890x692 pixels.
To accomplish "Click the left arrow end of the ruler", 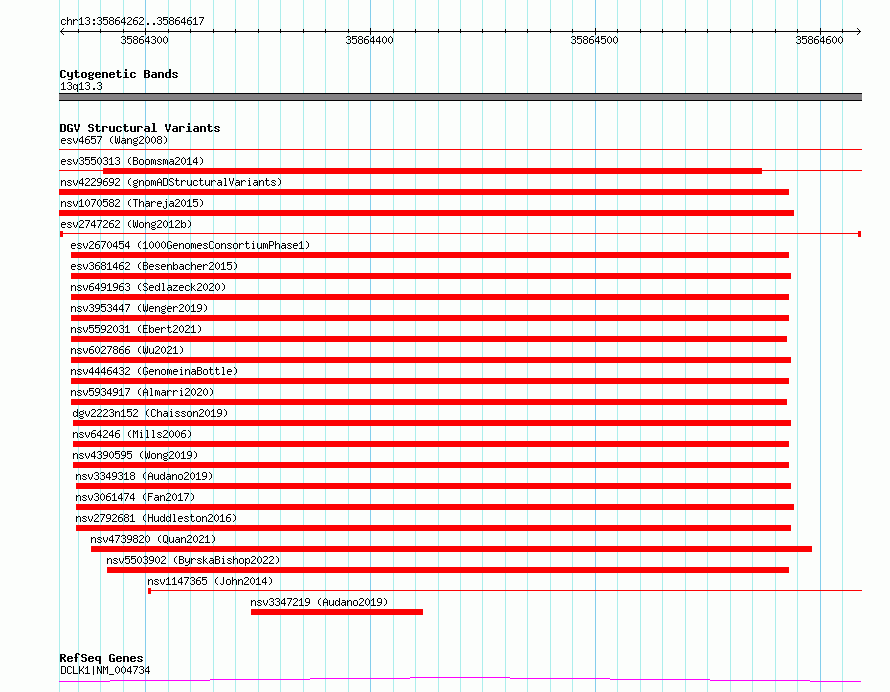I will tap(62, 31).
